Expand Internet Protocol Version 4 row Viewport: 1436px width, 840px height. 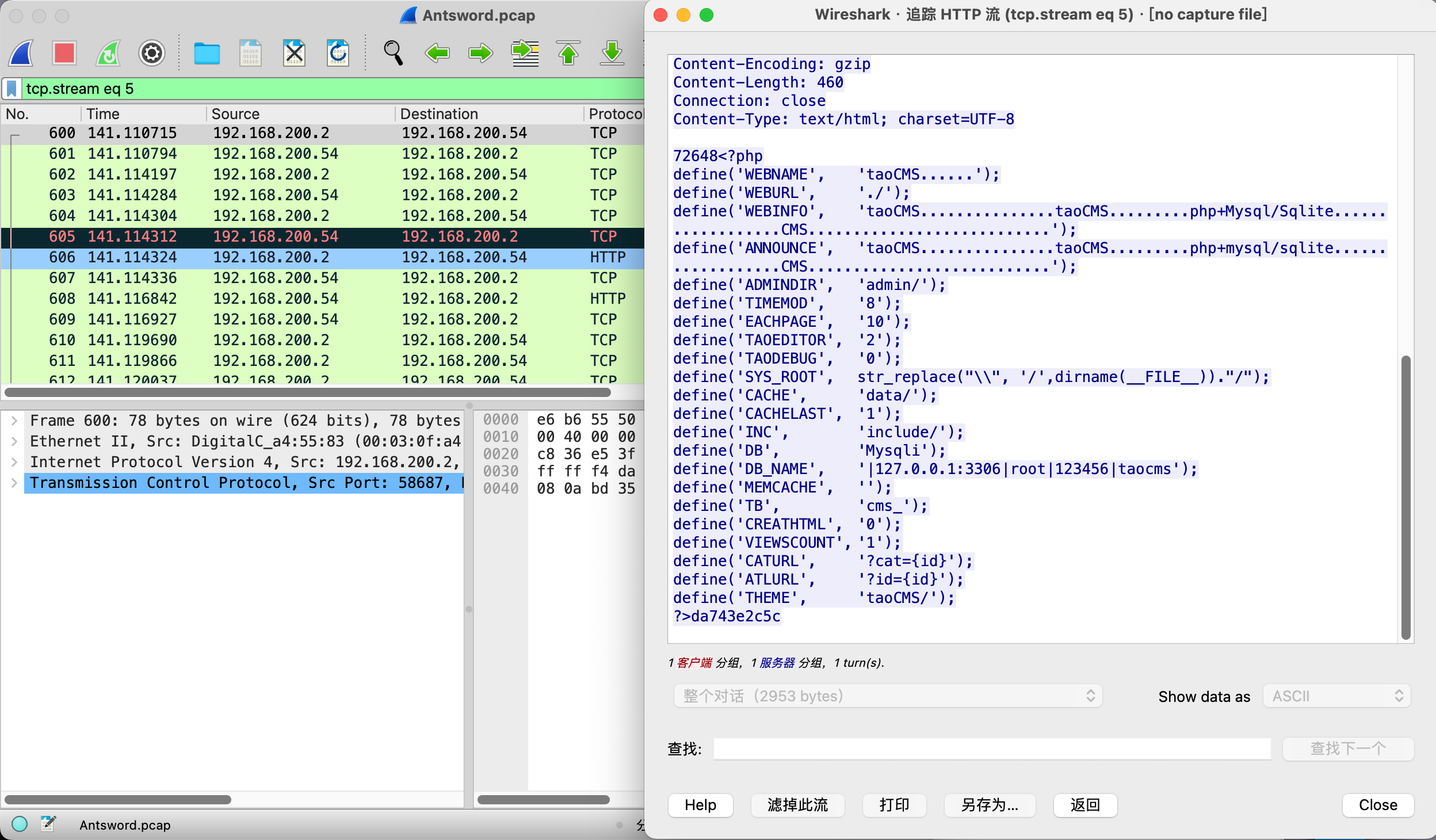[14, 462]
